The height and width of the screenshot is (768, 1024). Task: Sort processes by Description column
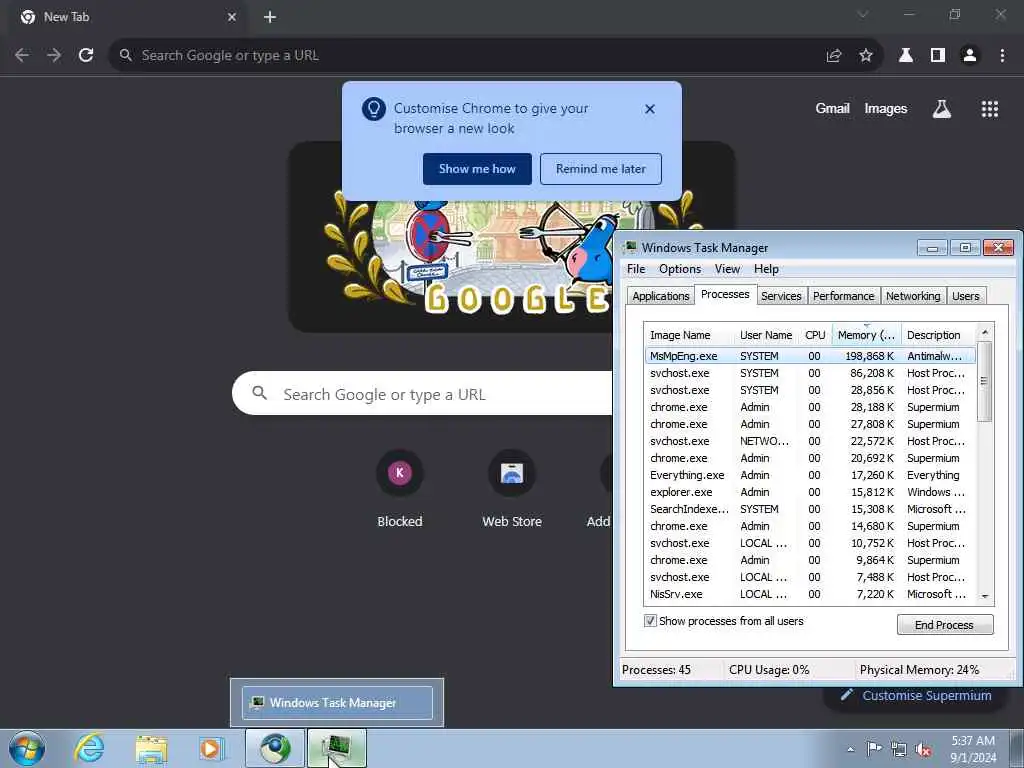(938, 335)
